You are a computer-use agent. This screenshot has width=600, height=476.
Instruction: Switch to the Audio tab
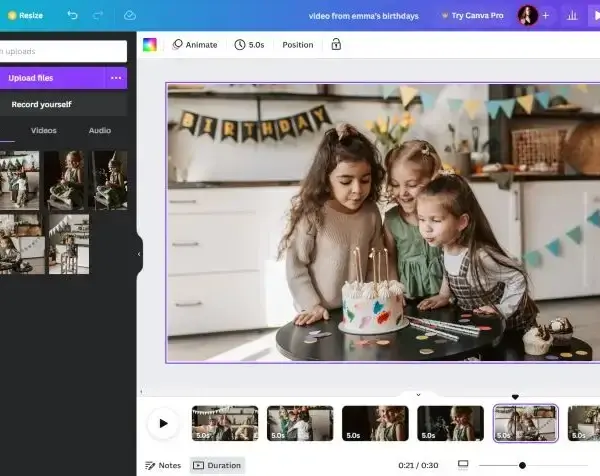[x=100, y=130]
